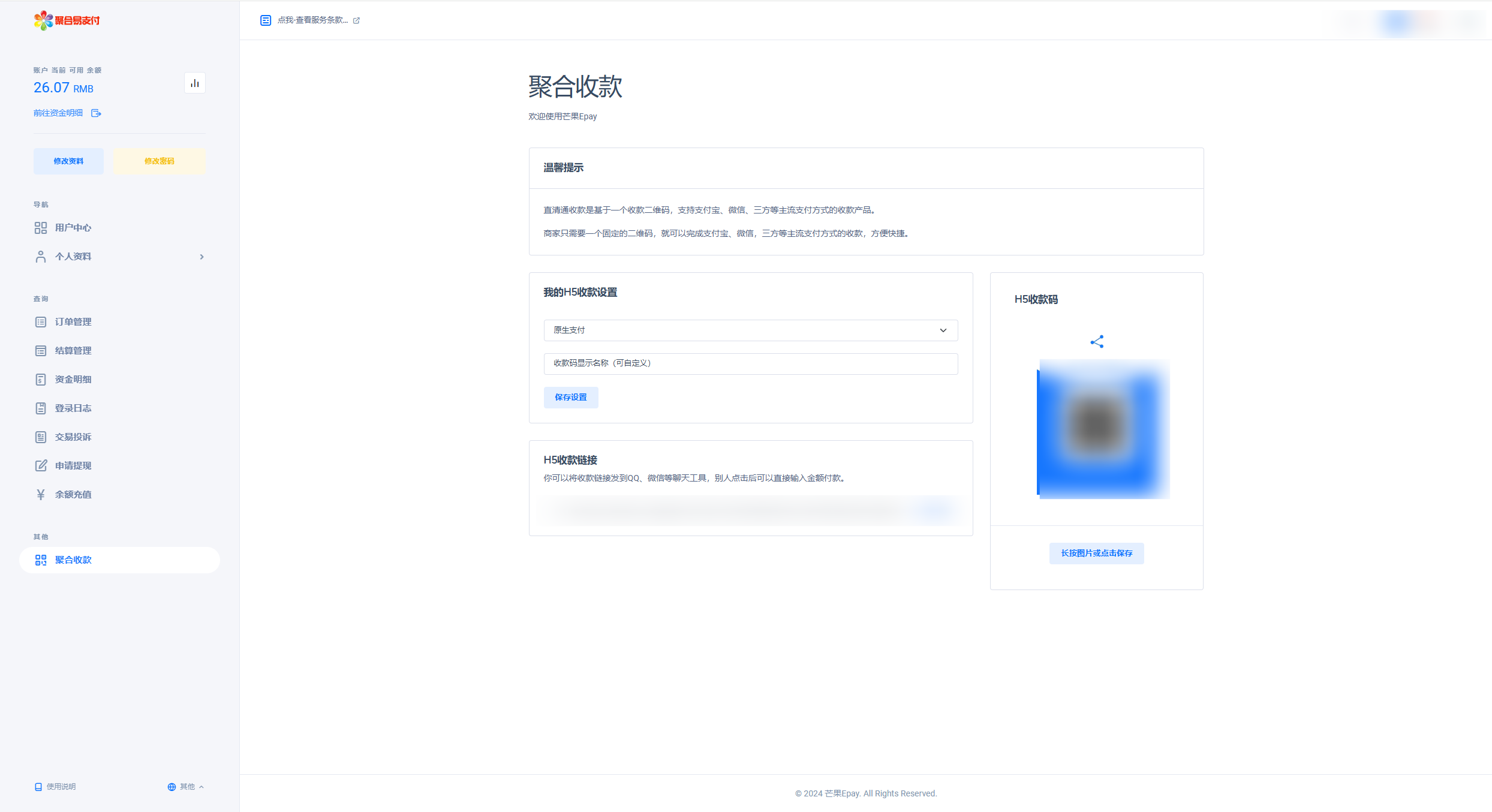The height and width of the screenshot is (812, 1492).
Task: Click the 聚合易支付 logo
Action: pos(67,20)
